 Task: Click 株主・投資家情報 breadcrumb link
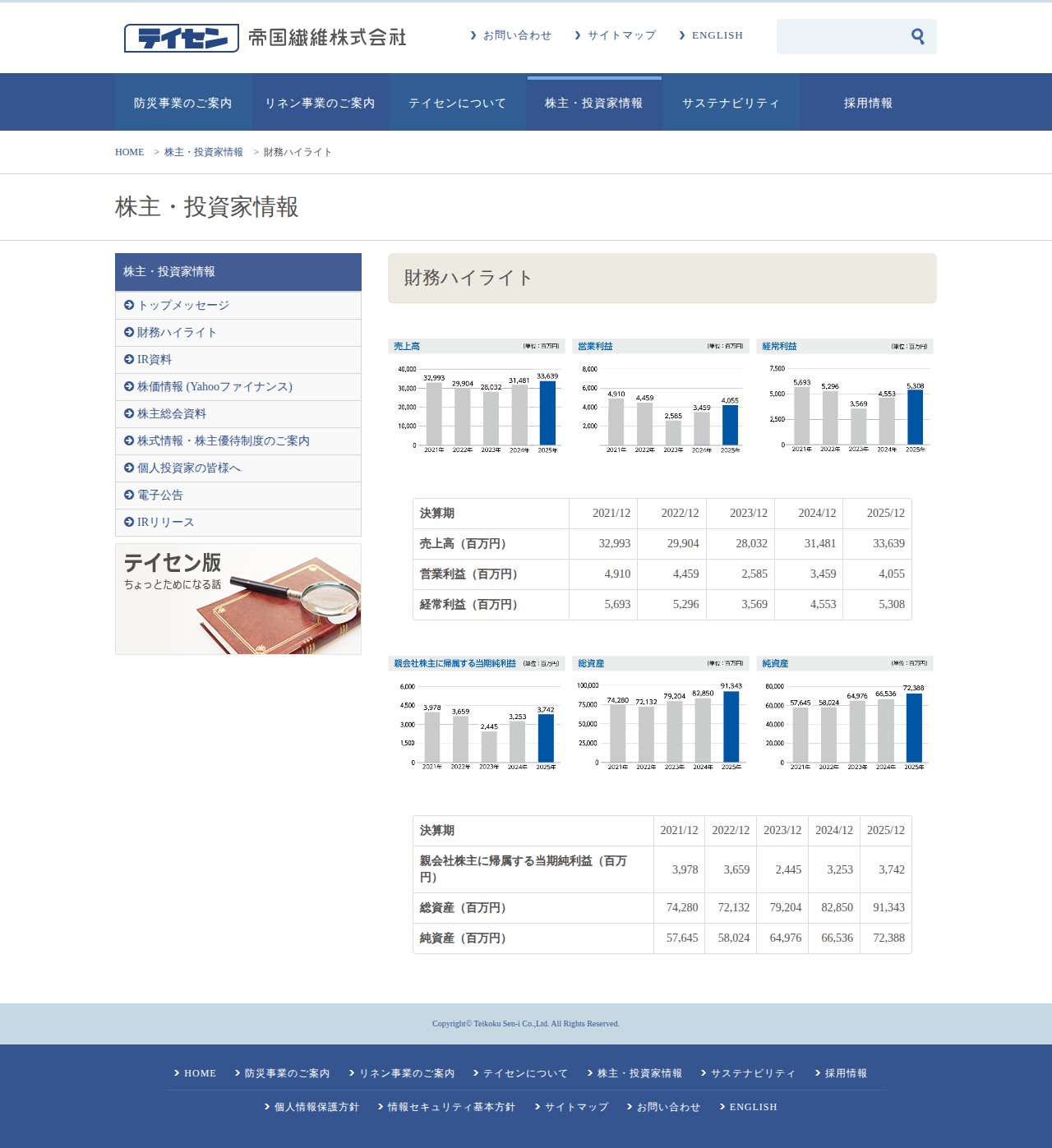click(x=204, y=152)
